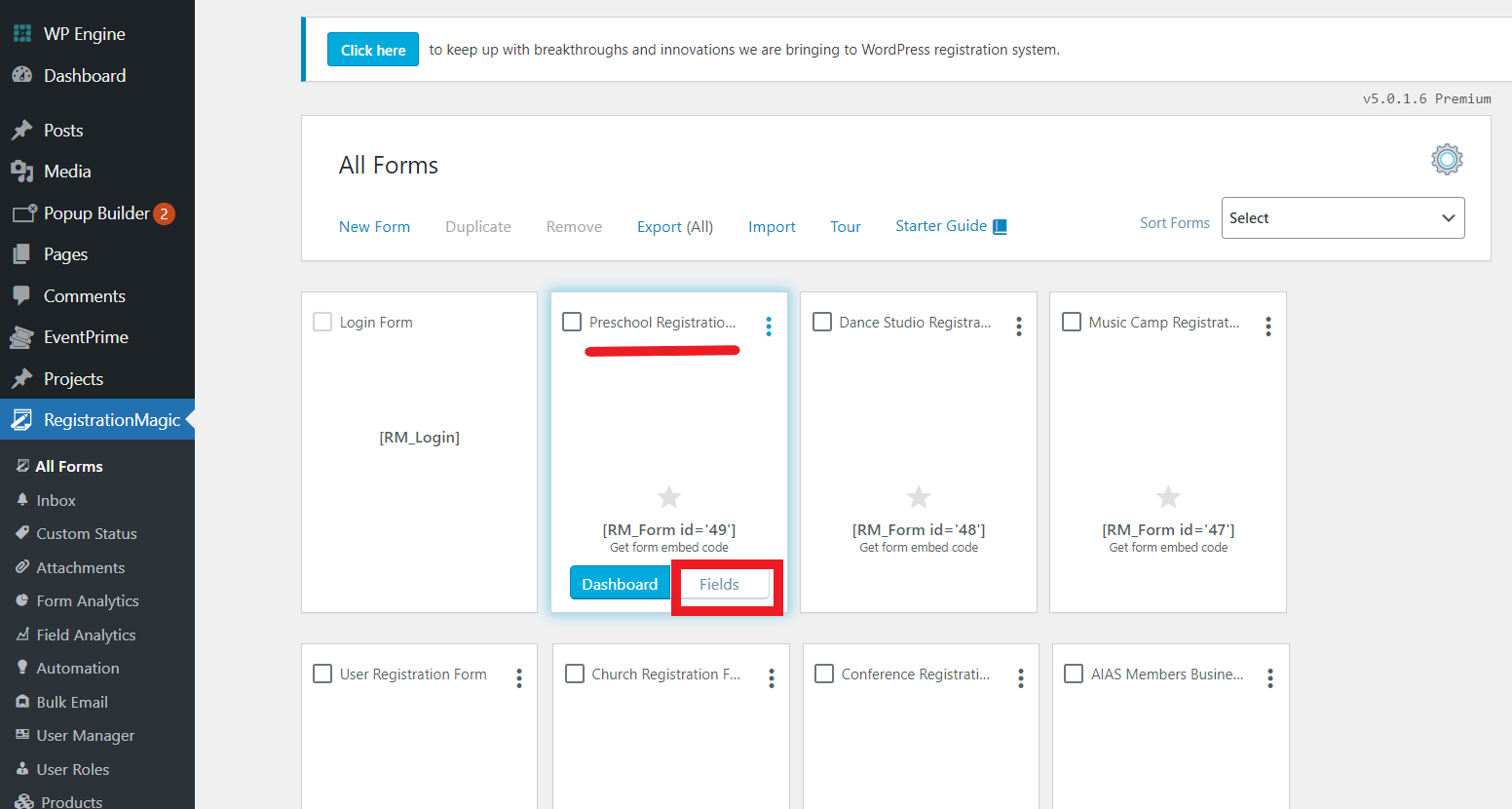
Task: Click the Inbox bell icon
Action: point(22,499)
